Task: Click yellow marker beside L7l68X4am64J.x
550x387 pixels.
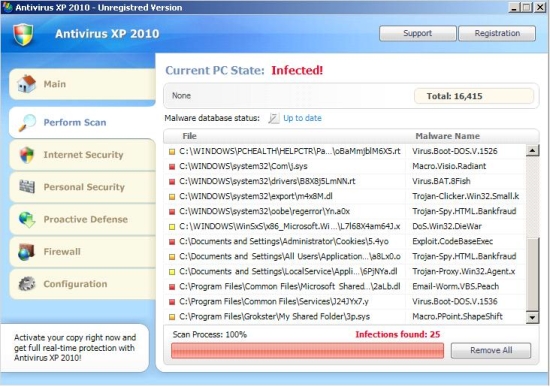Action: pos(172,227)
